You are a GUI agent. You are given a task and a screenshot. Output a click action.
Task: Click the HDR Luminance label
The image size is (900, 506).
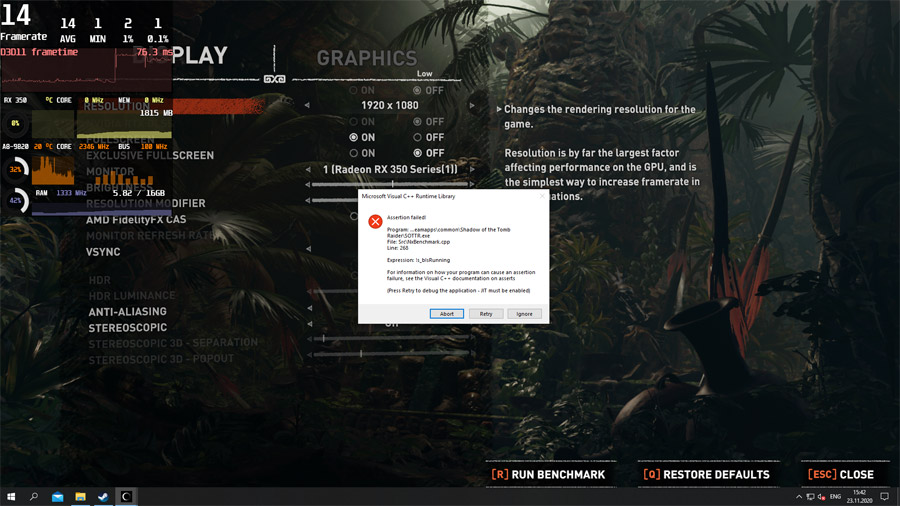132,295
